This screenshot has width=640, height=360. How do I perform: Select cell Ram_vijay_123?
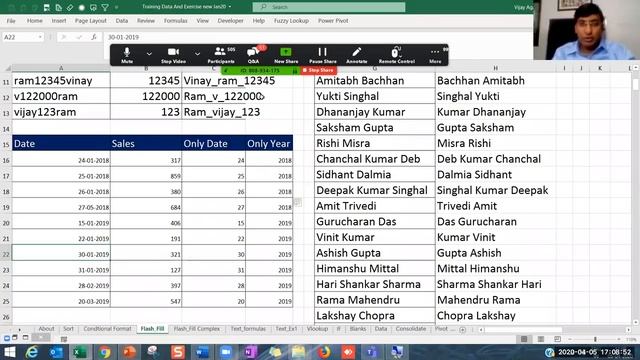coord(214,112)
